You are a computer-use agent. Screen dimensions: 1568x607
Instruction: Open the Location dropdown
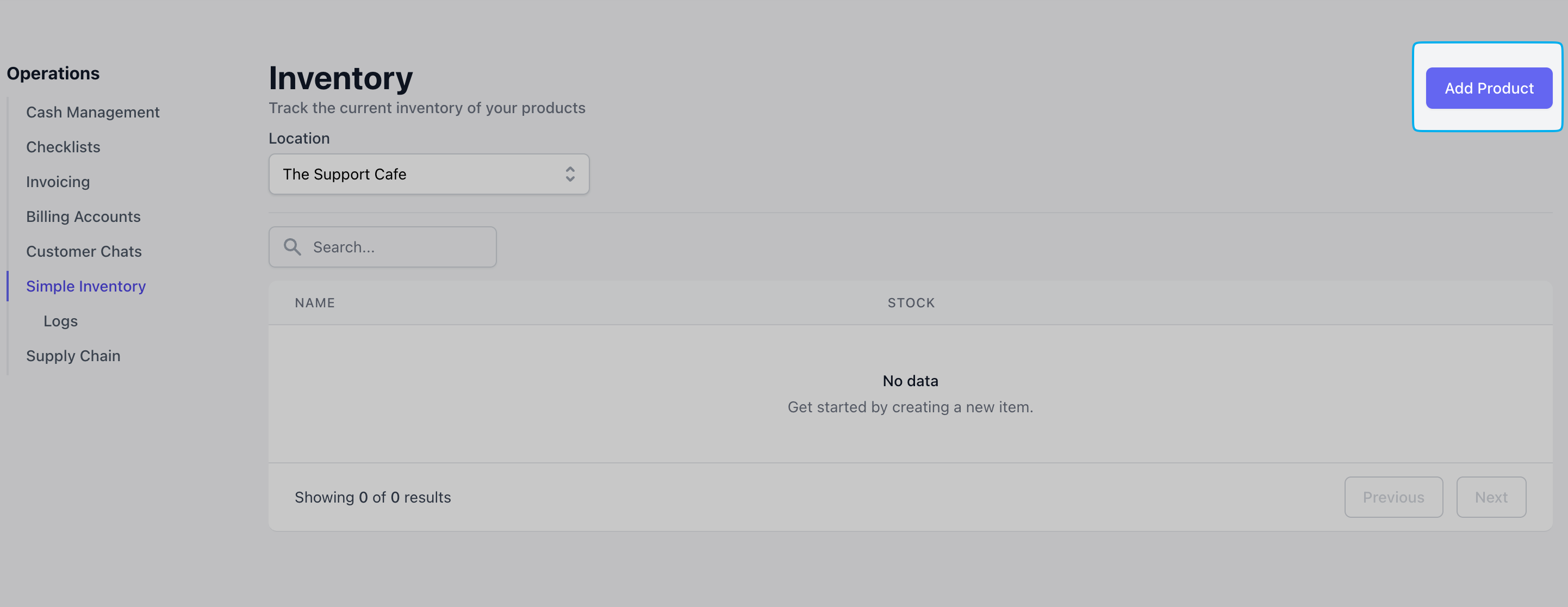[428, 174]
